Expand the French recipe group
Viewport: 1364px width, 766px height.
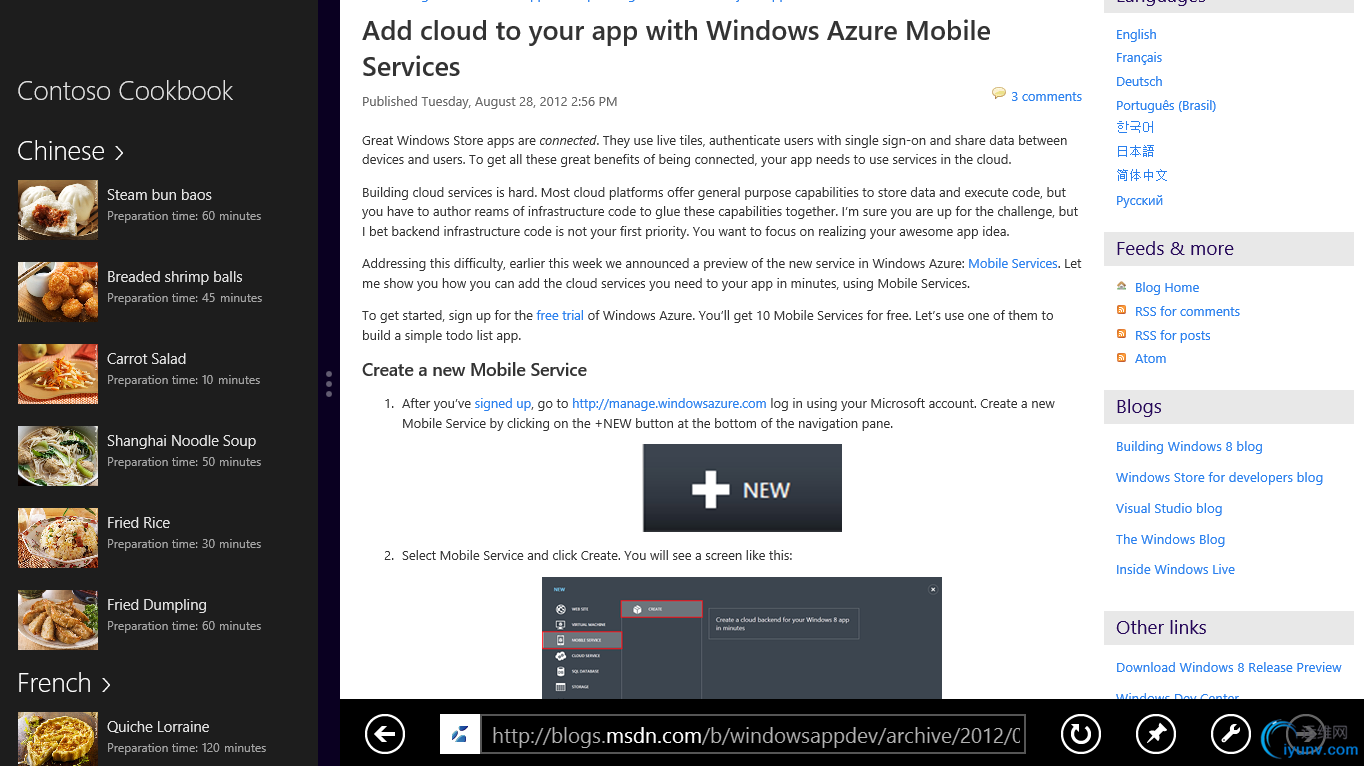[x=64, y=683]
